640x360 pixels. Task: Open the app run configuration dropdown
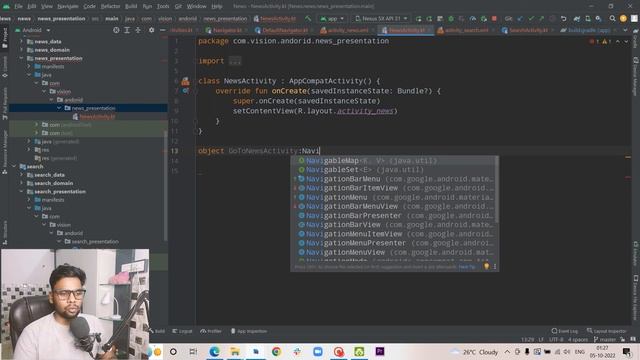pos(332,19)
